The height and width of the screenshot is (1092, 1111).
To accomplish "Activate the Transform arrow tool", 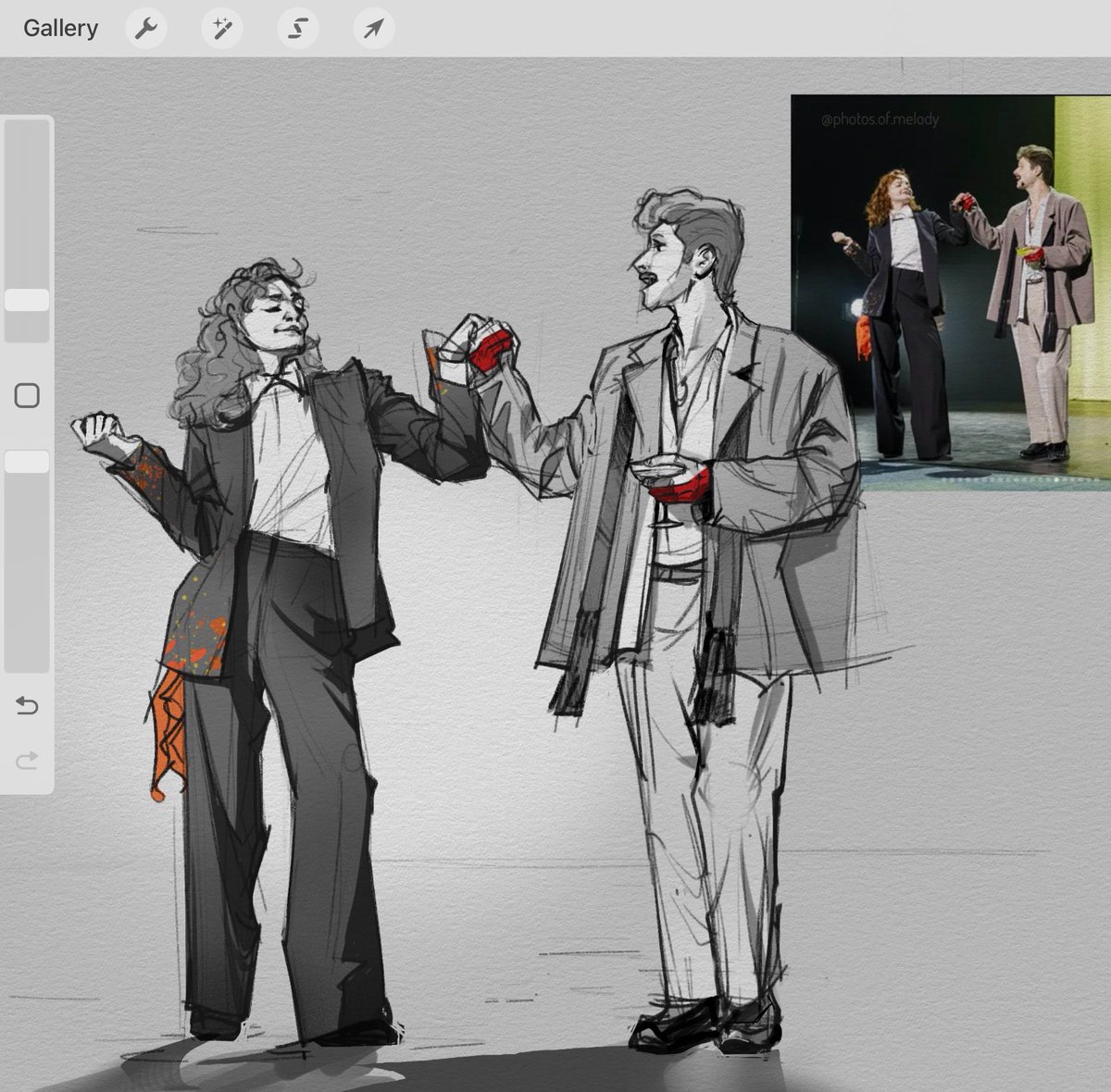I will coord(374,29).
